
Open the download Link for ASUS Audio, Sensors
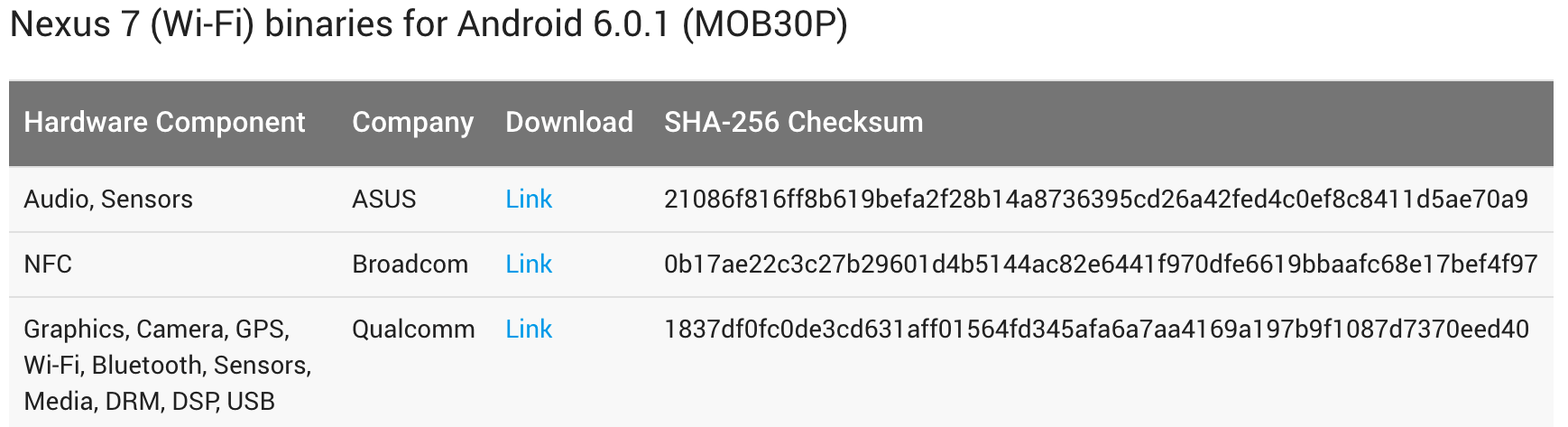pos(529,199)
